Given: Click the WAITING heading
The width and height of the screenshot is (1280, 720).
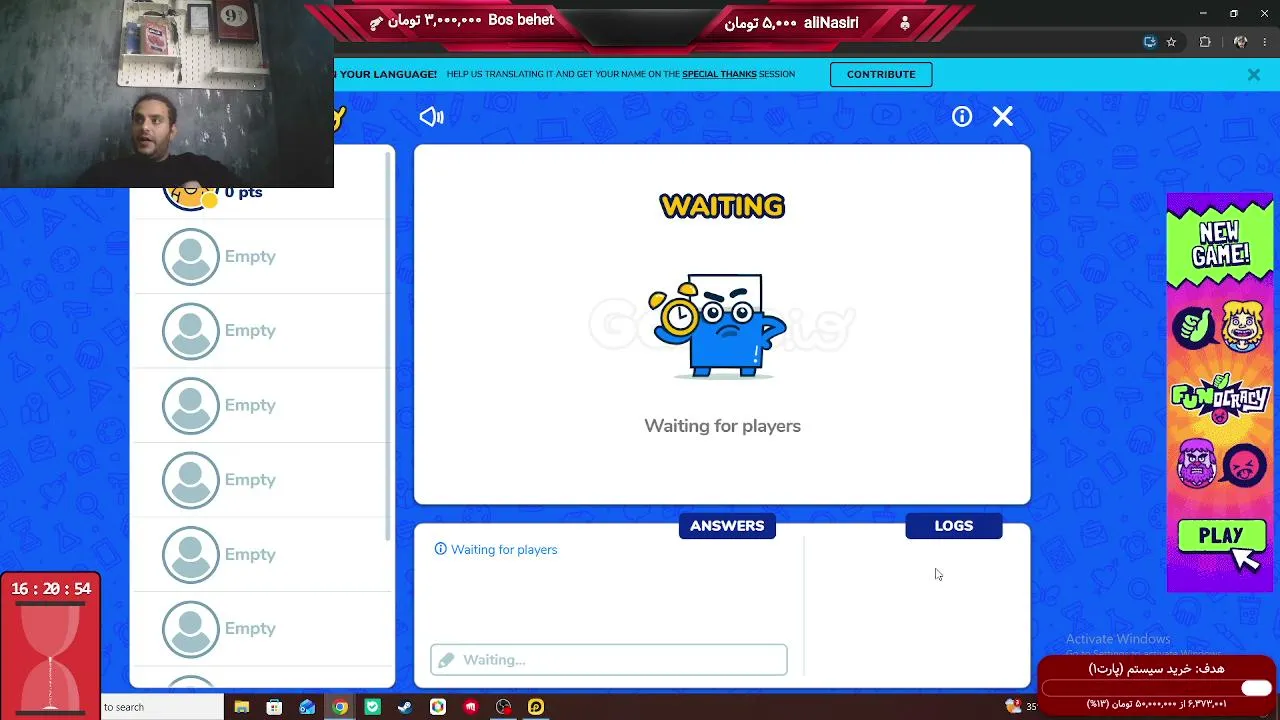Looking at the screenshot, I should click(x=722, y=207).
